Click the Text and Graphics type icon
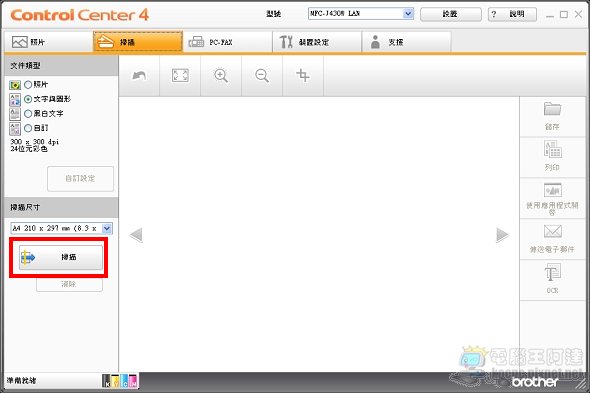Screen dimensions: 590x393 (x=15, y=100)
